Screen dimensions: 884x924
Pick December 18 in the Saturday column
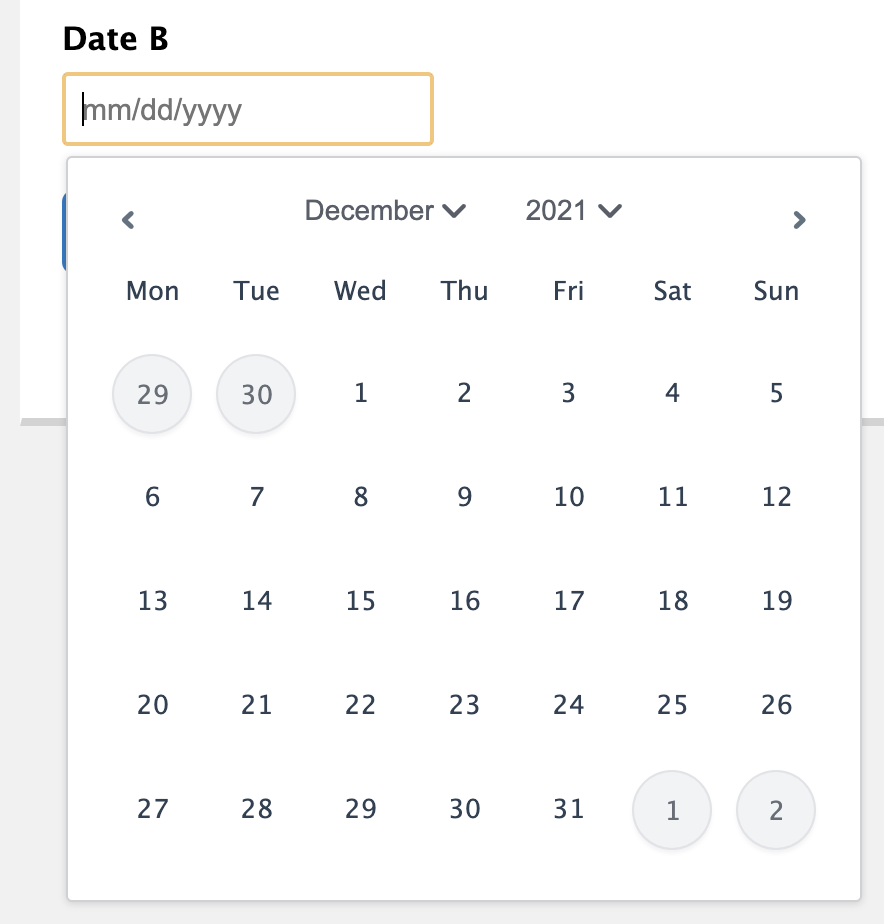[672, 602]
